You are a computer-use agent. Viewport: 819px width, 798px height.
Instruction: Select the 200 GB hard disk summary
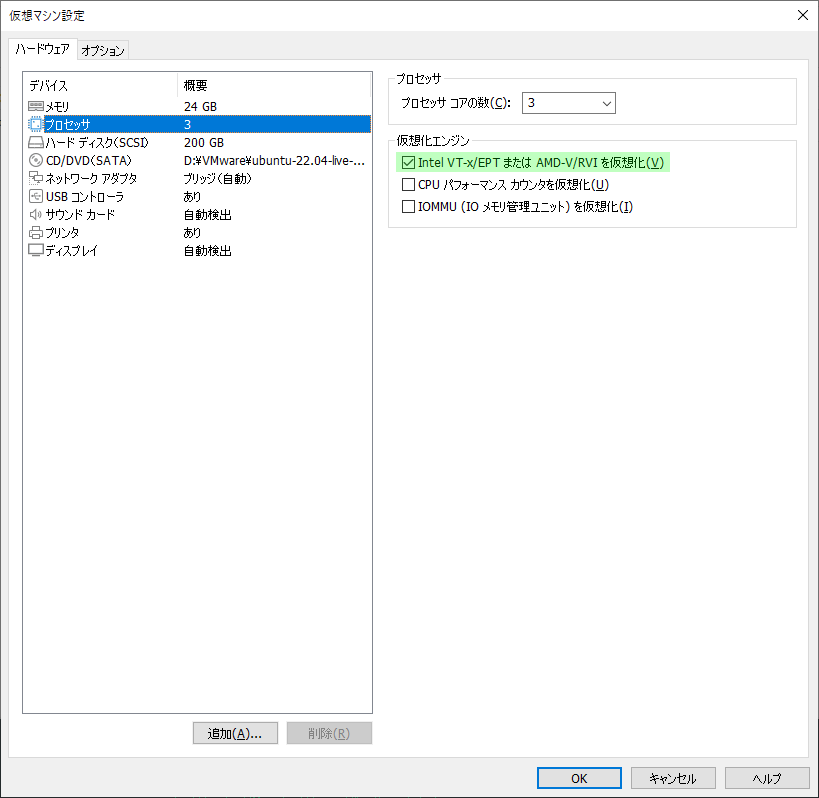[204, 143]
